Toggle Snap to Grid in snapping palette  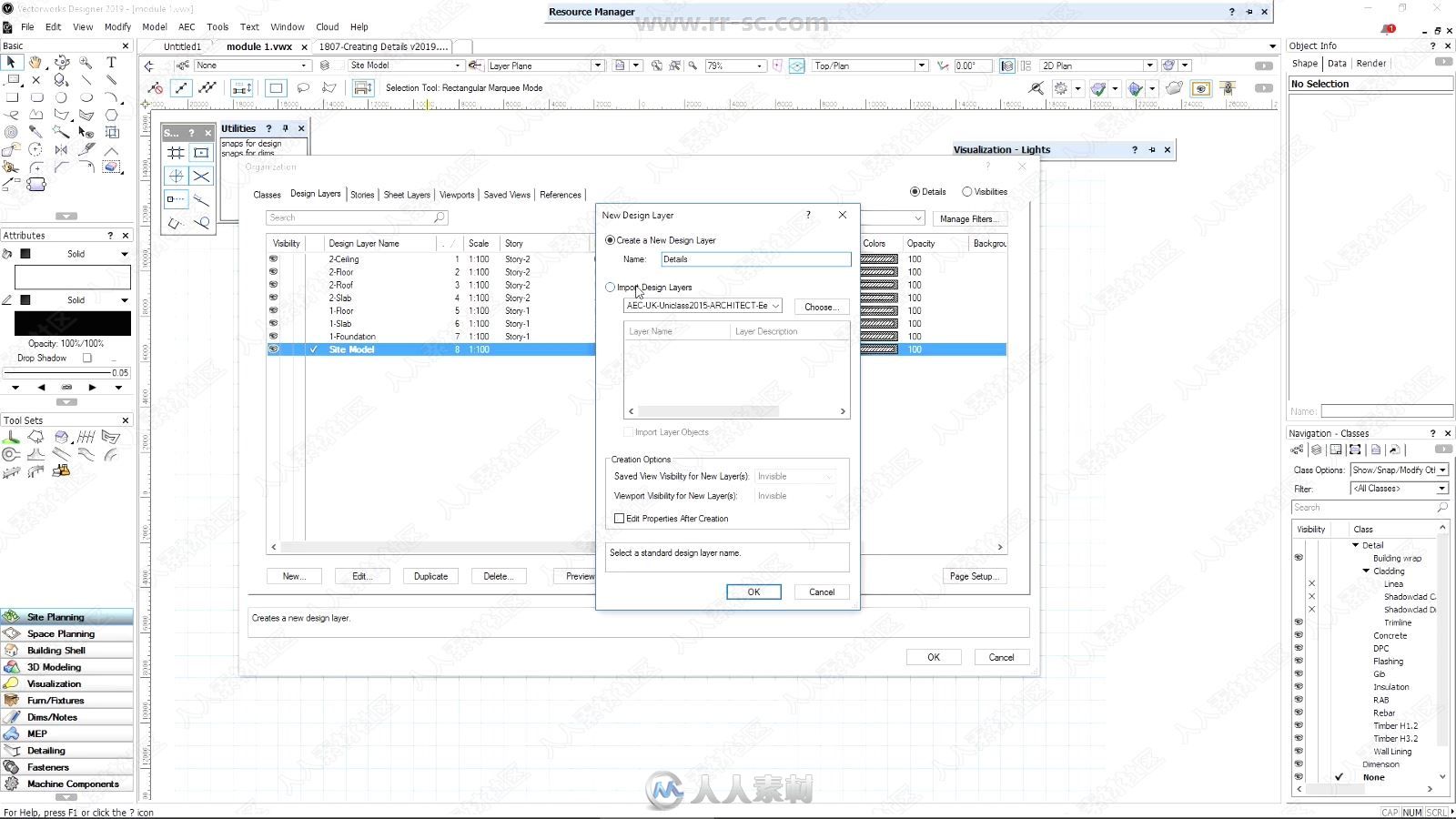tap(176, 153)
